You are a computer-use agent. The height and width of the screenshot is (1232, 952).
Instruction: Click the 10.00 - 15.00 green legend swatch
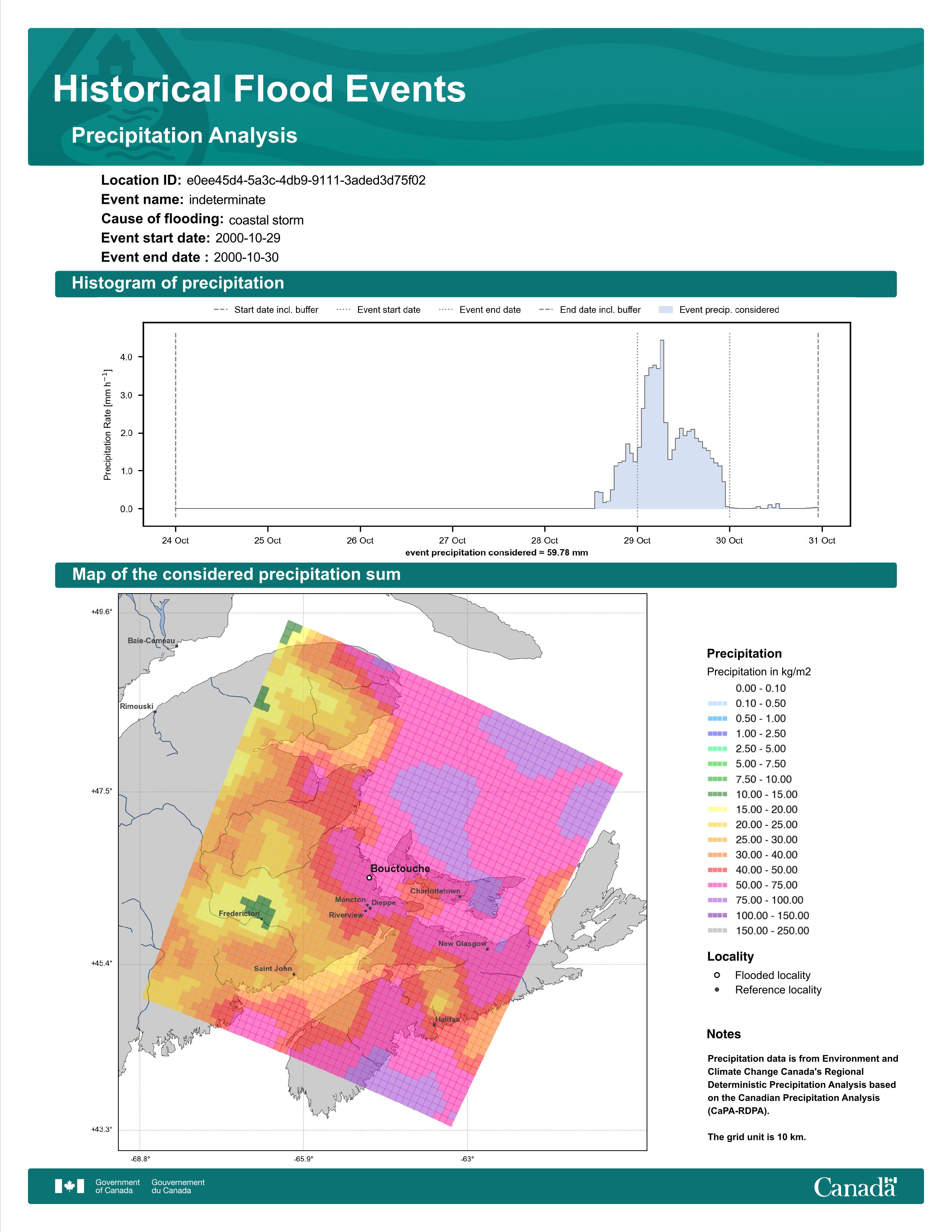pyautogui.click(x=718, y=794)
